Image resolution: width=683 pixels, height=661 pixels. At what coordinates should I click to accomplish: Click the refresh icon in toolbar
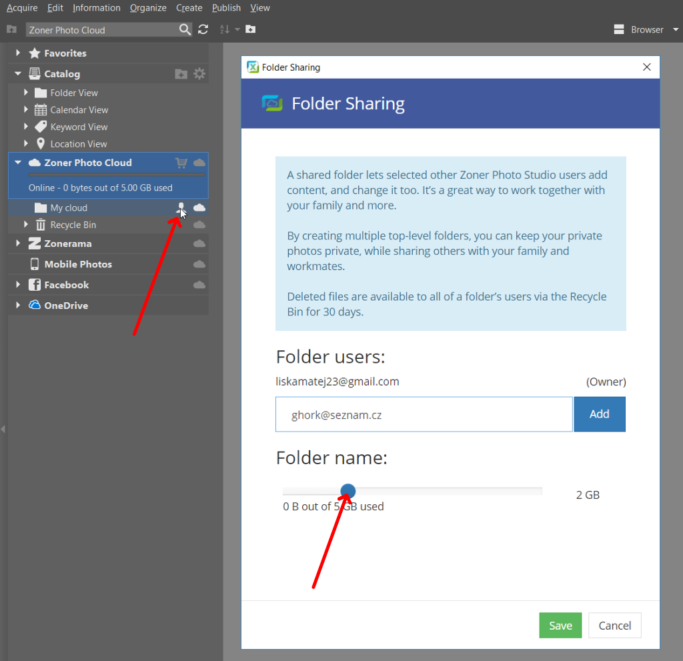point(203,29)
